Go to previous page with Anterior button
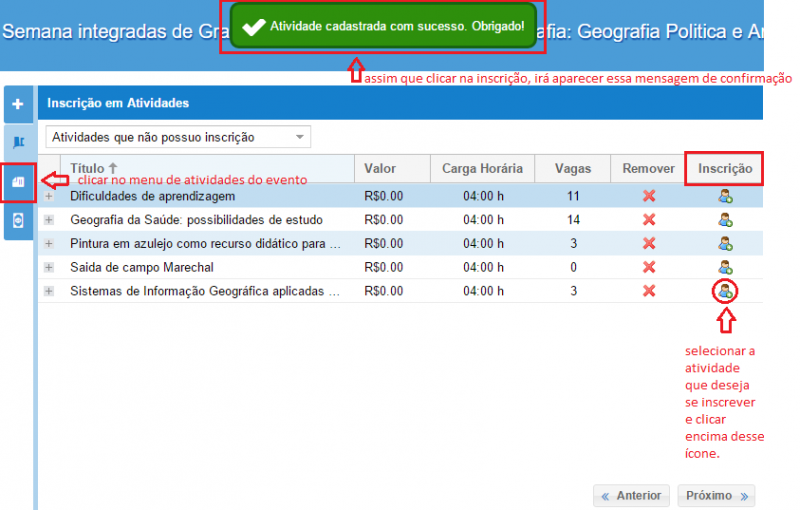 (631, 496)
